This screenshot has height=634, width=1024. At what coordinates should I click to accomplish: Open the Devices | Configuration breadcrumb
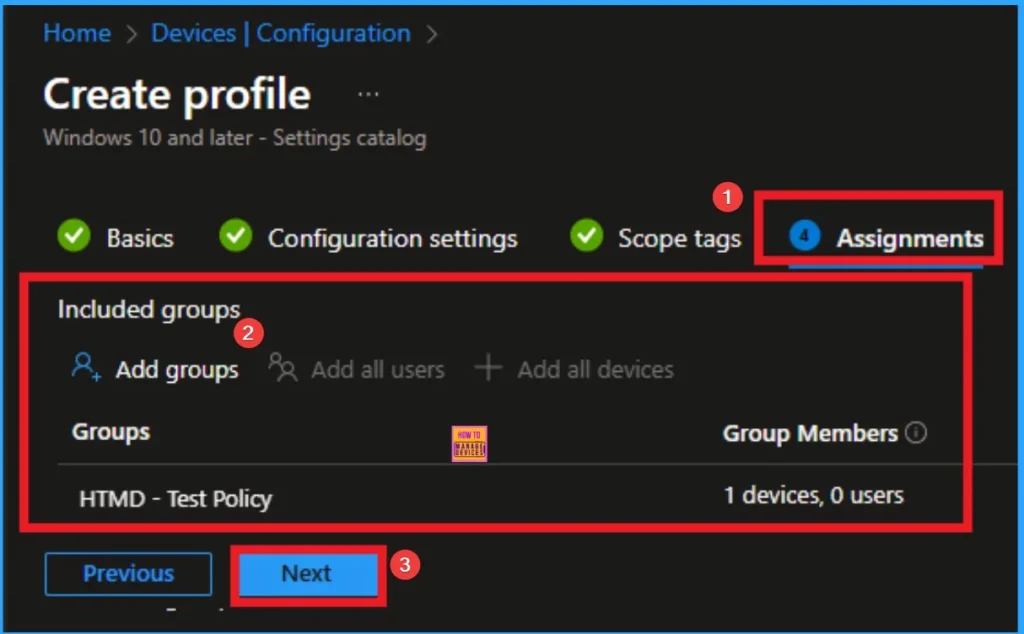pyautogui.click(x=280, y=33)
